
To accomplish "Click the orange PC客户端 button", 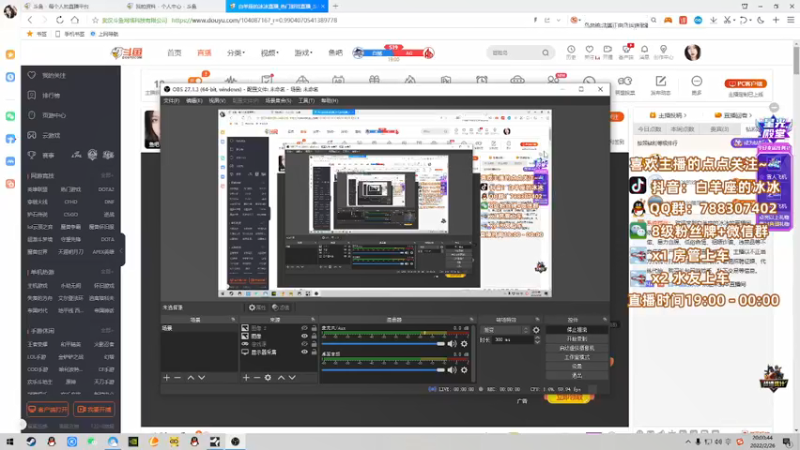I will [x=745, y=83].
